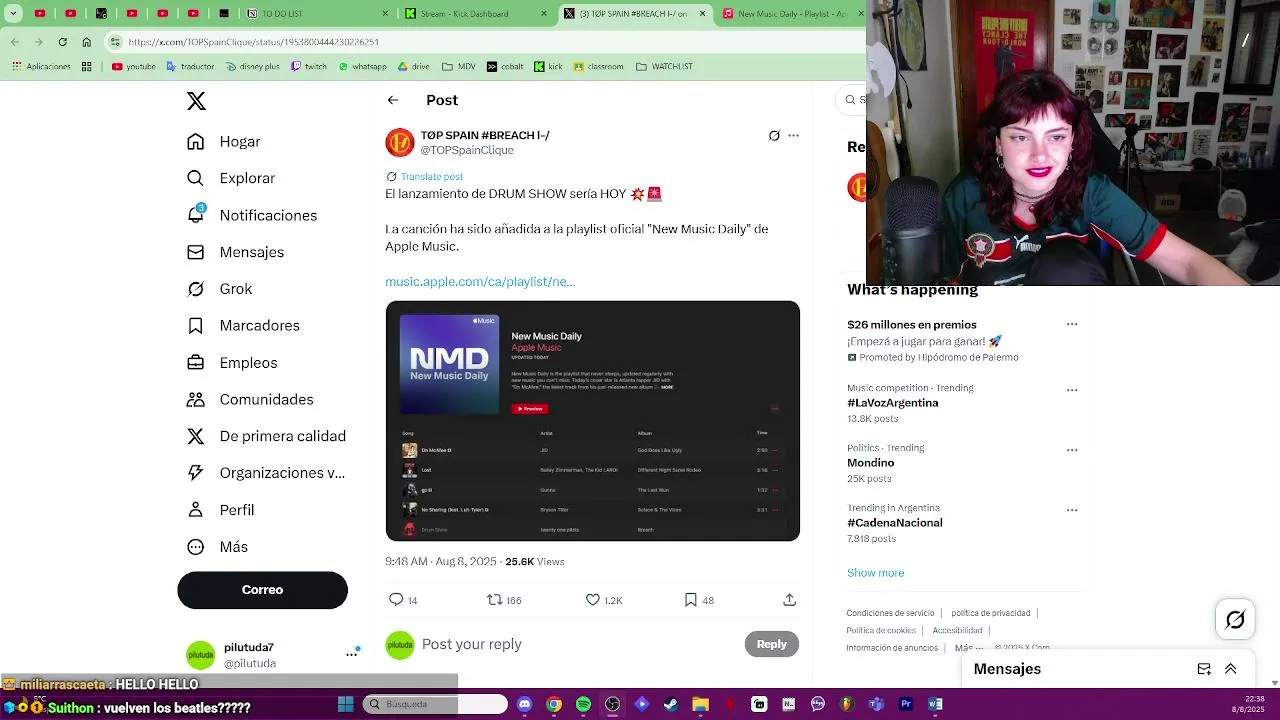Screen dimensions: 1280x720
Task: Open Spotify from the taskbar
Action: tap(583, 704)
